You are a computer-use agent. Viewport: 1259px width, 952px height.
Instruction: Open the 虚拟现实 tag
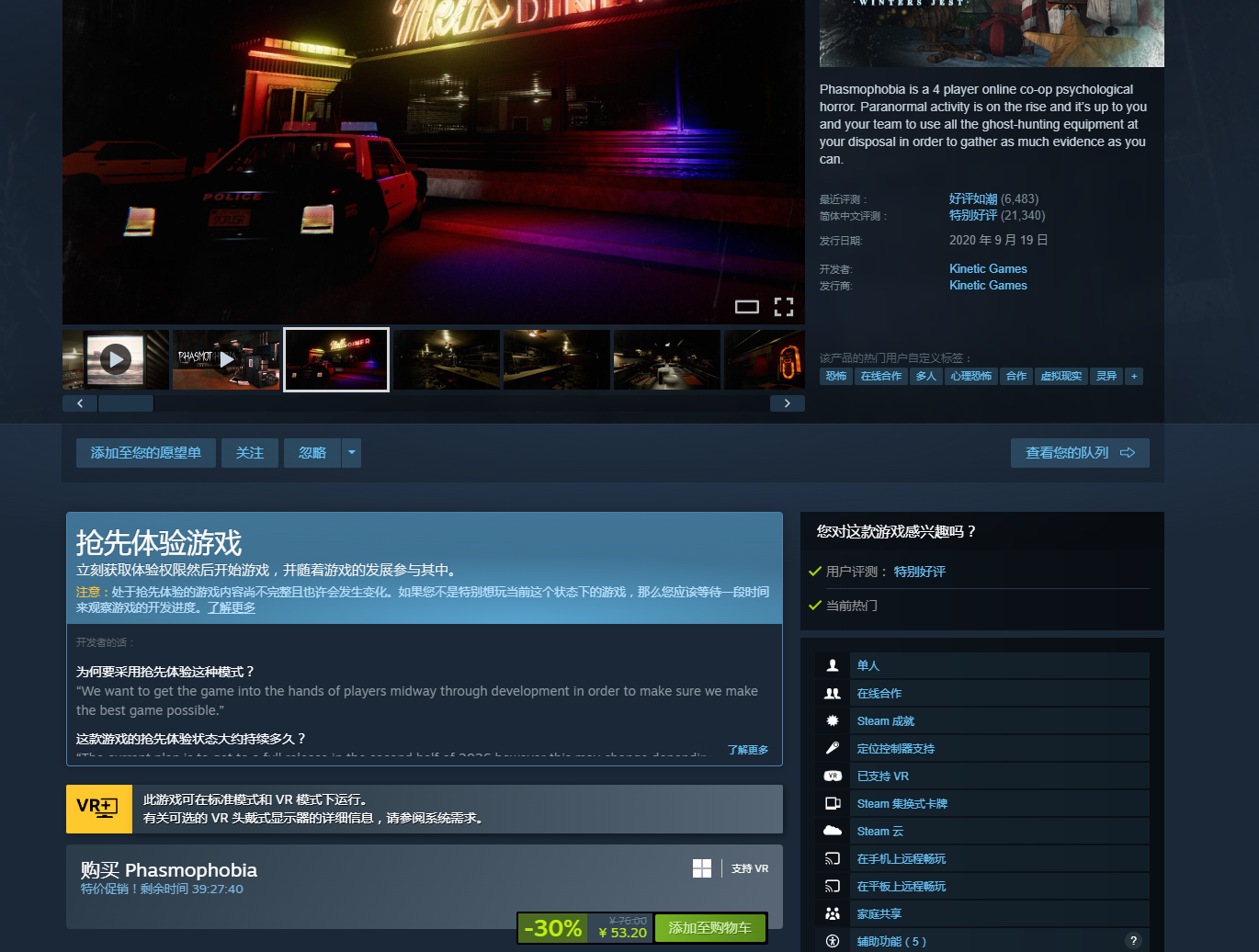tap(1061, 376)
